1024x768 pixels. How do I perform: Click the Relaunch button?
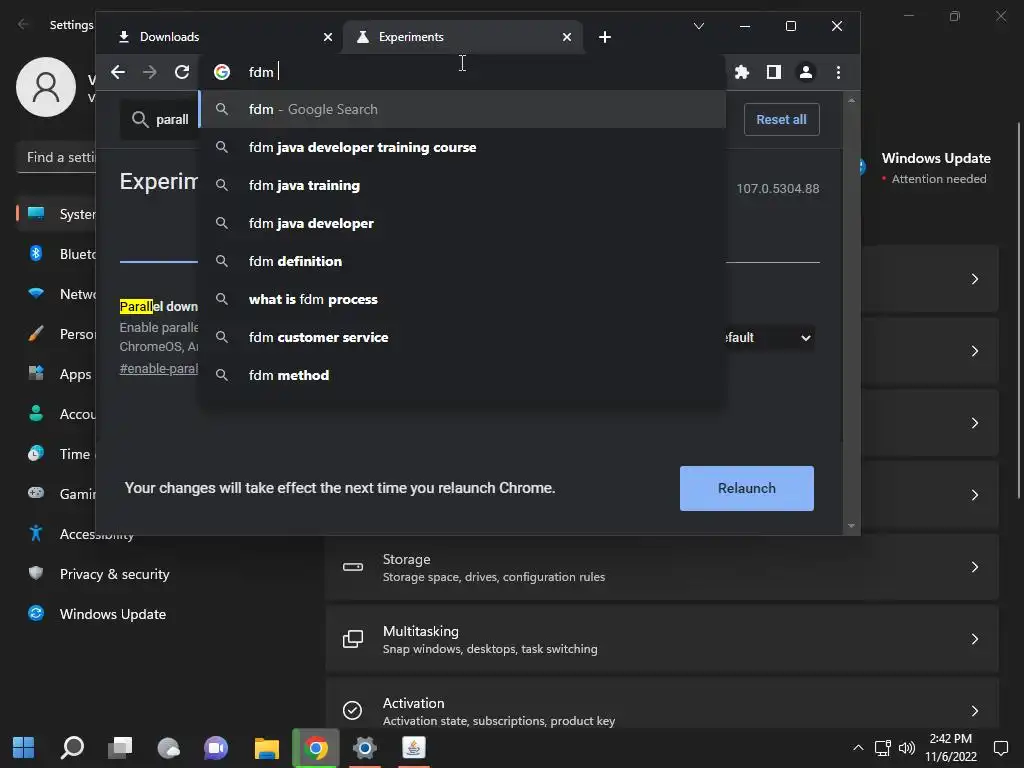coord(746,488)
